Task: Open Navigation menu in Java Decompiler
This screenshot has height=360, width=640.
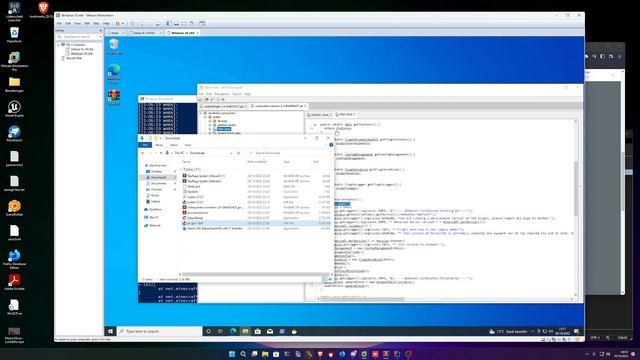Action: pyautogui.click(x=222, y=94)
